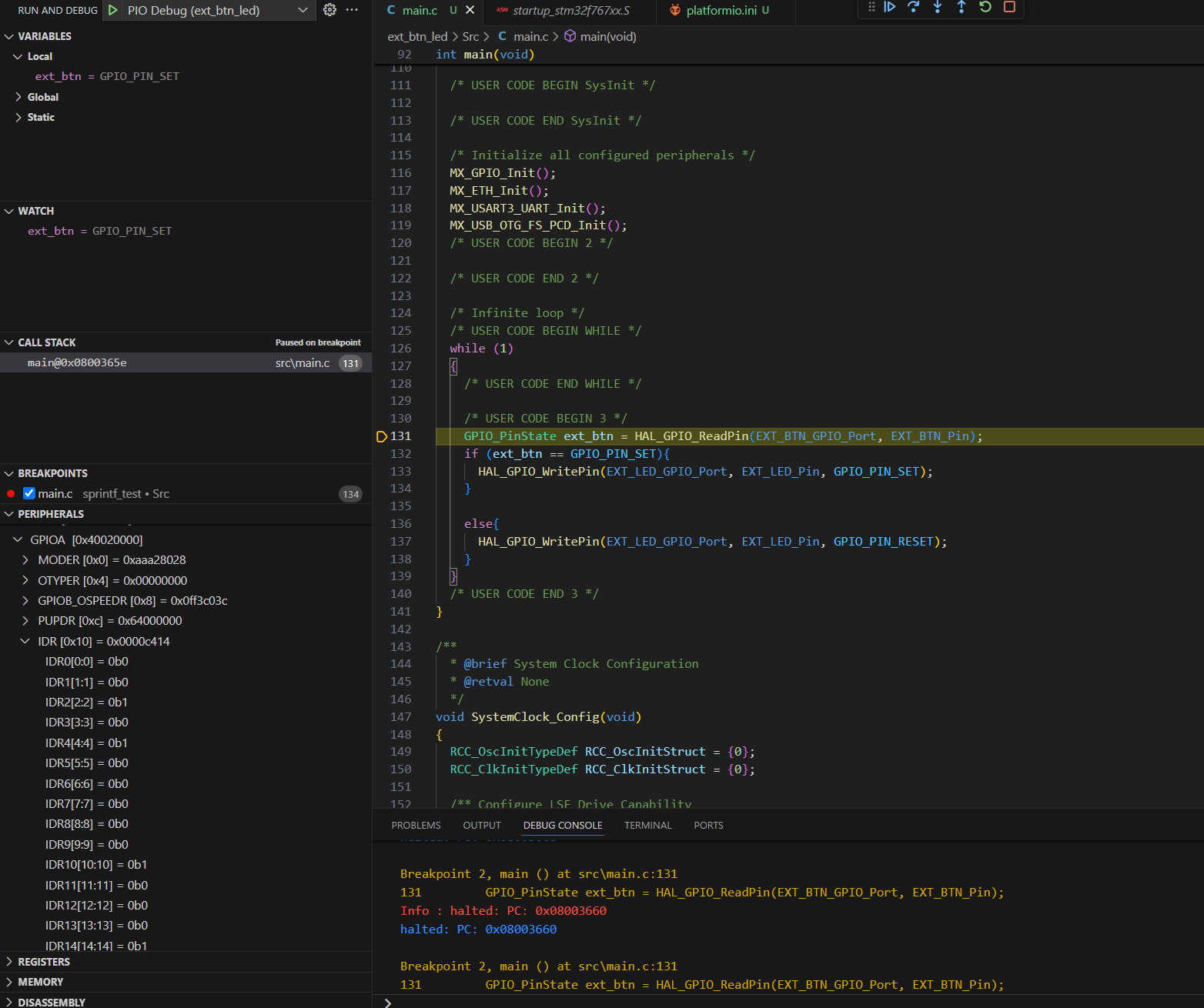This screenshot has width=1204, height=1008.
Task: Expand the DISASSEMBLY section
Action: pos(9,1002)
